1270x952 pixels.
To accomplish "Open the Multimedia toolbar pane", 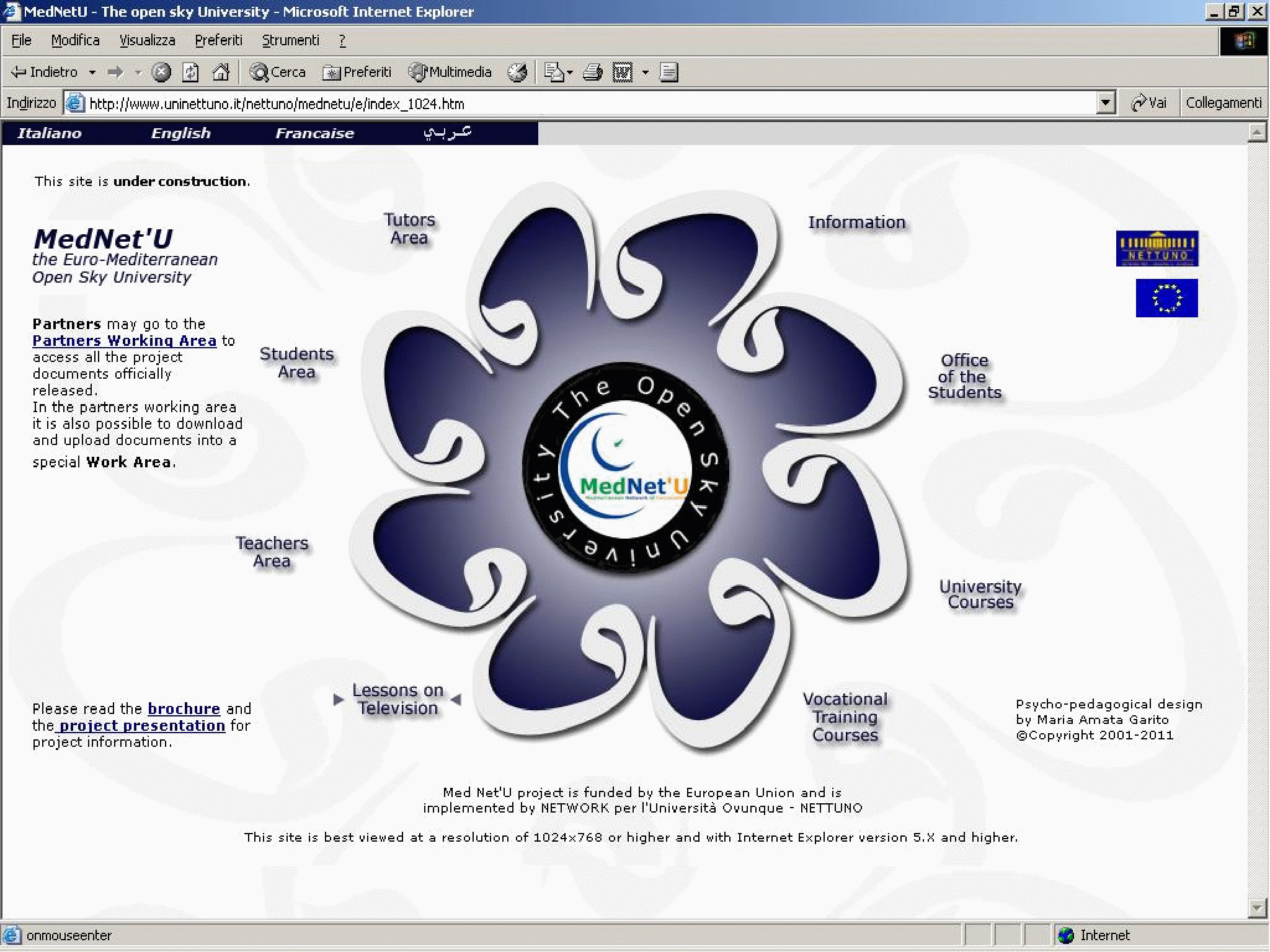I will [x=450, y=73].
